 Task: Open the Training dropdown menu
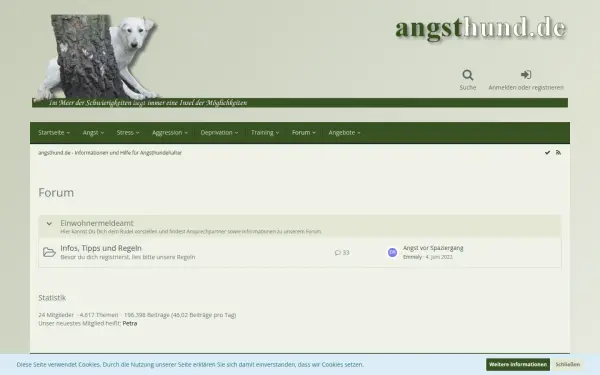click(x=265, y=133)
